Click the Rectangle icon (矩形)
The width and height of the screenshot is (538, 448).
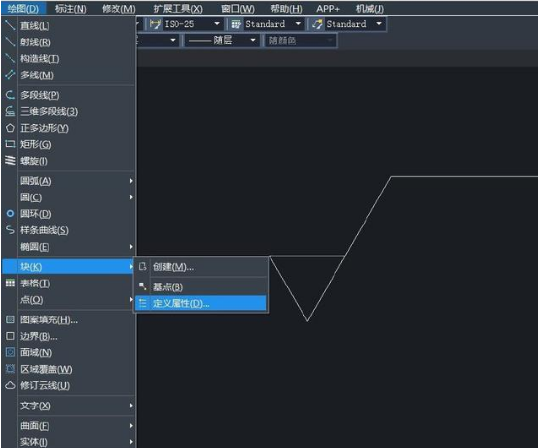point(10,144)
